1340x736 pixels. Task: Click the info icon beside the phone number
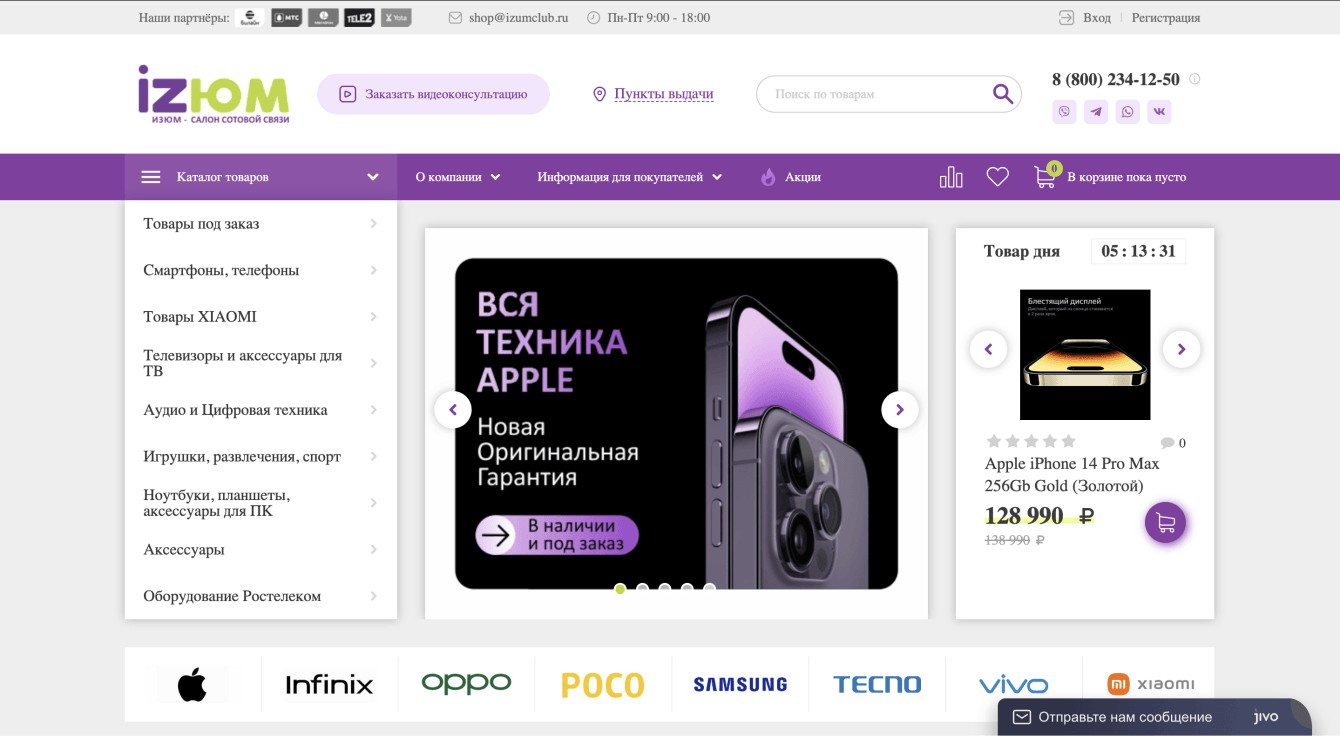(x=1194, y=79)
